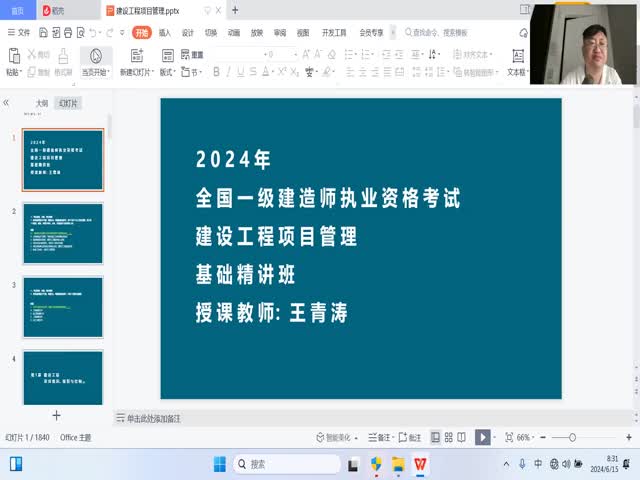
Task: Switch to the Developer Tools (开发工具) tab
Action: [334, 33]
